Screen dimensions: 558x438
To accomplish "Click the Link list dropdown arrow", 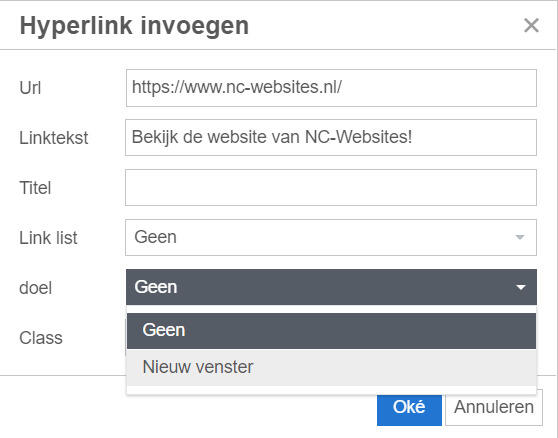I will (520, 237).
